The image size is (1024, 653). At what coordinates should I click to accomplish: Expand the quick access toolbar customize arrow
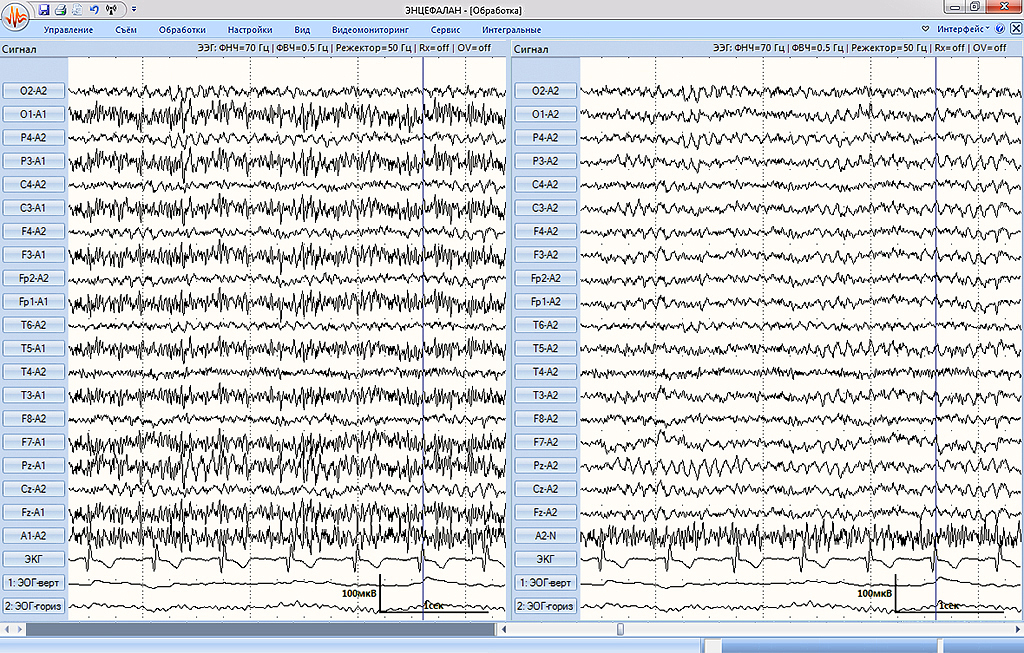tap(134, 10)
